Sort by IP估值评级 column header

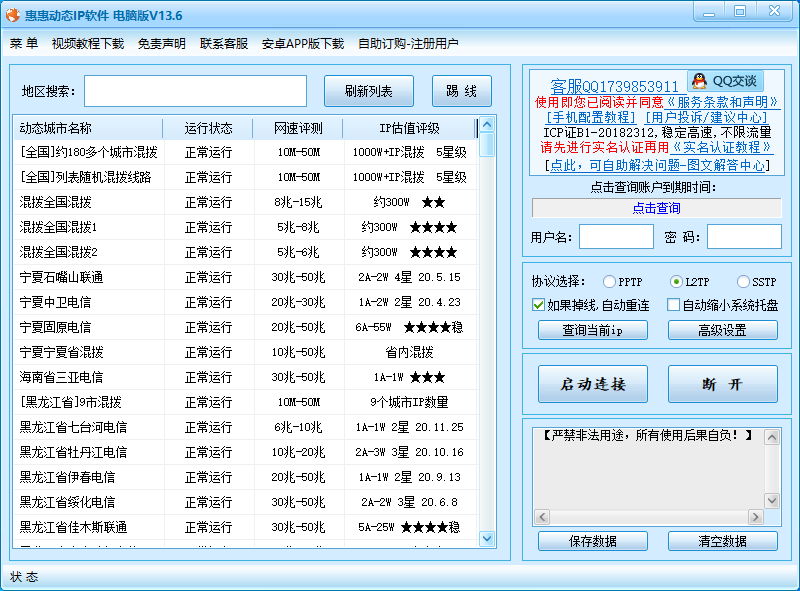409,128
